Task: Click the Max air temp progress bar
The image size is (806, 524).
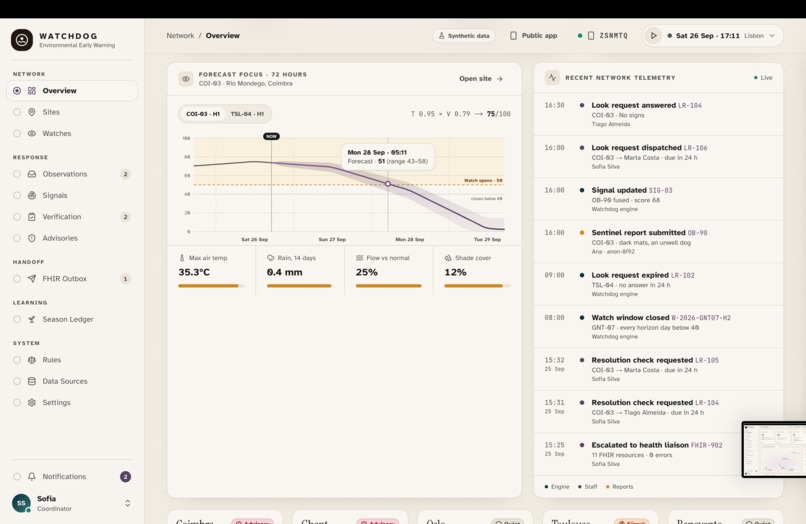Action: click(x=211, y=285)
